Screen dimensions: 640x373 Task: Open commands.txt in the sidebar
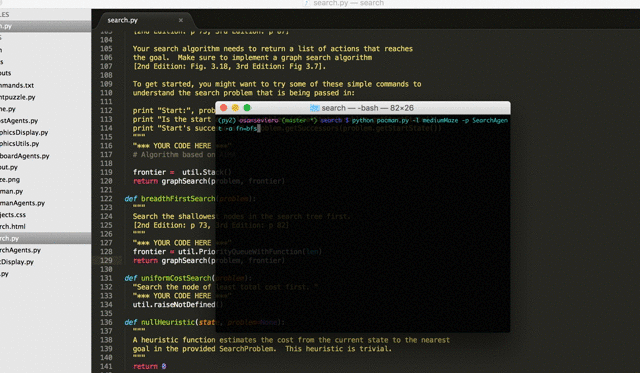coord(17,85)
